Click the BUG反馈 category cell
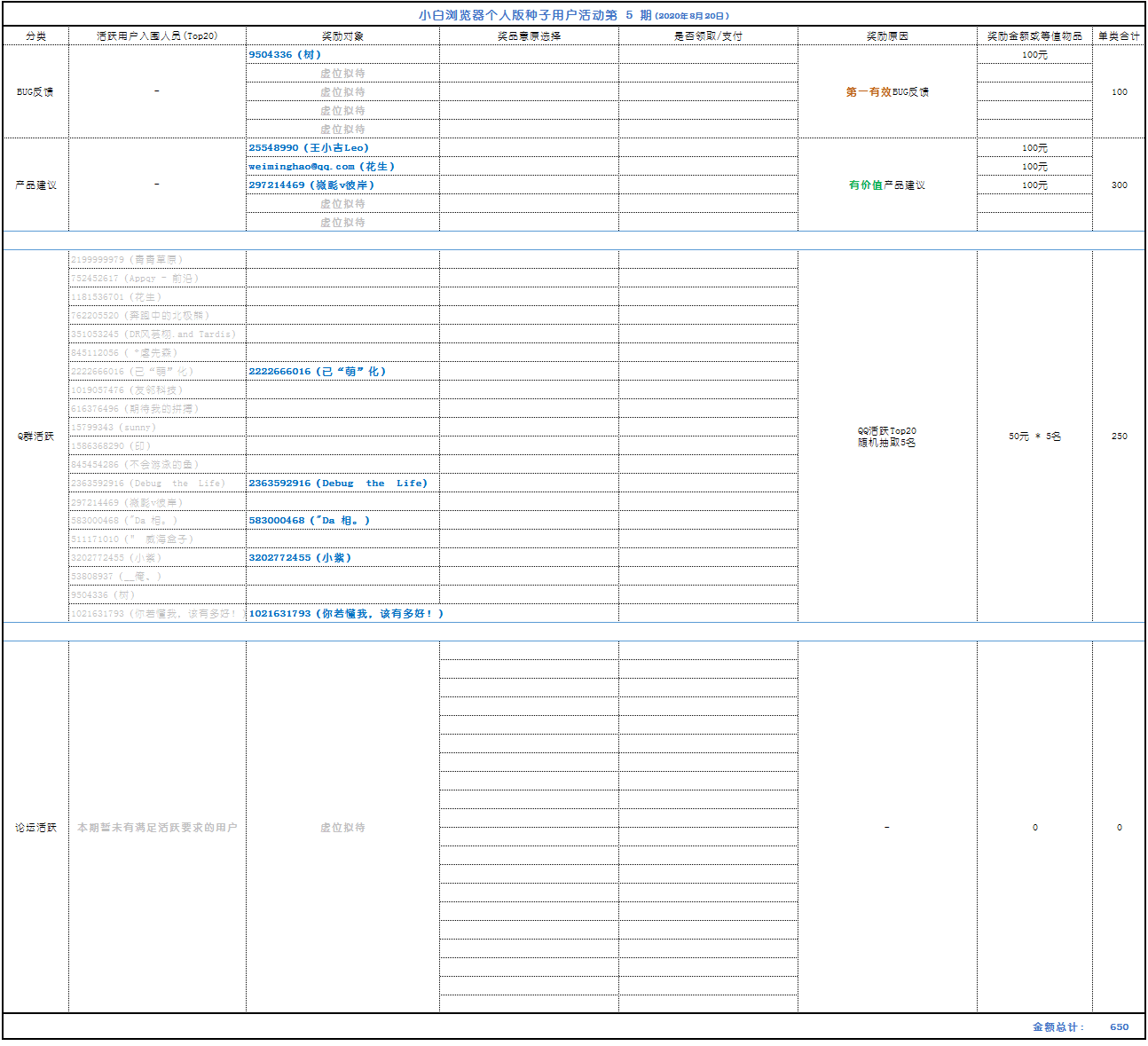The width and height of the screenshot is (1148, 1046). tap(35, 92)
